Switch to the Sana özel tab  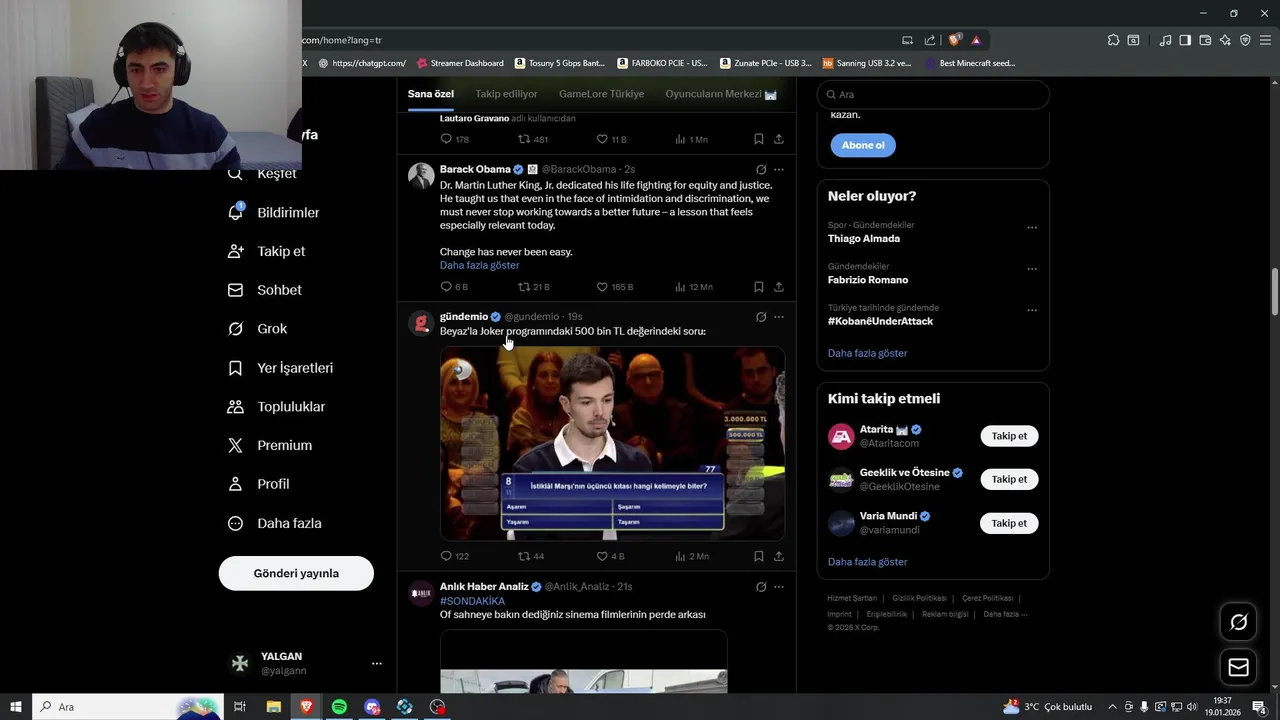[431, 94]
